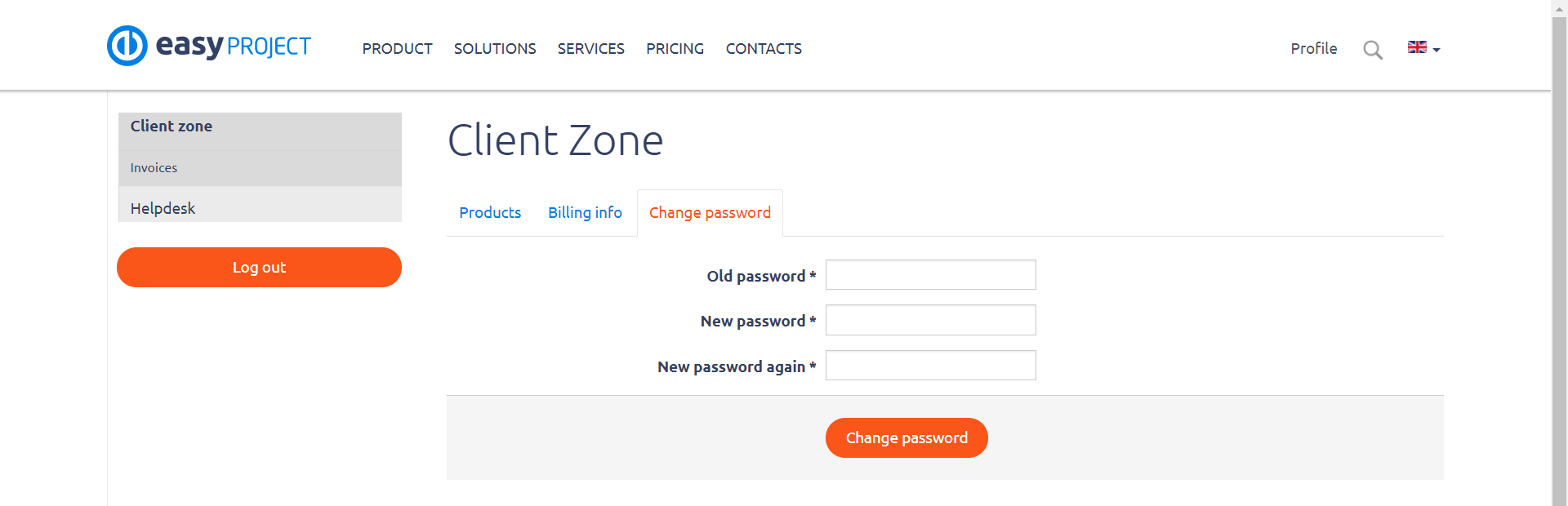Expand the language dropdown arrow
Viewport: 1568px width, 506px height.
pyautogui.click(x=1437, y=50)
